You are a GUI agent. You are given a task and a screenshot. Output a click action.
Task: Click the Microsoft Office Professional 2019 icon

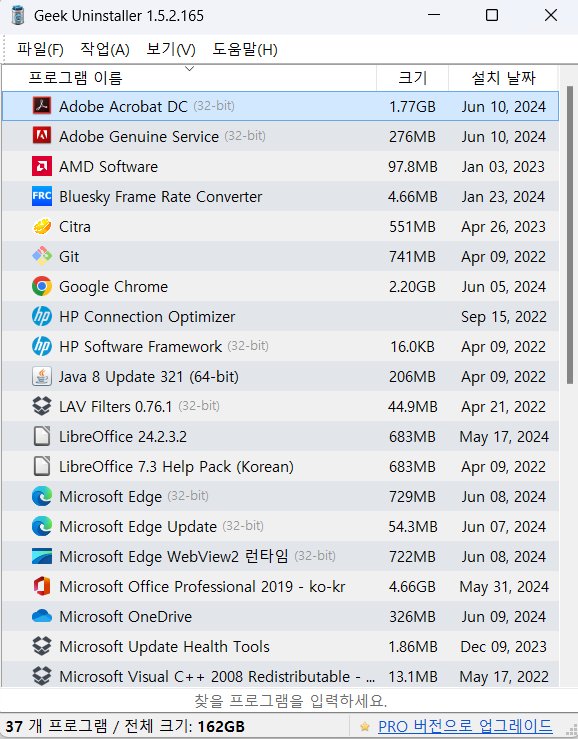42,587
